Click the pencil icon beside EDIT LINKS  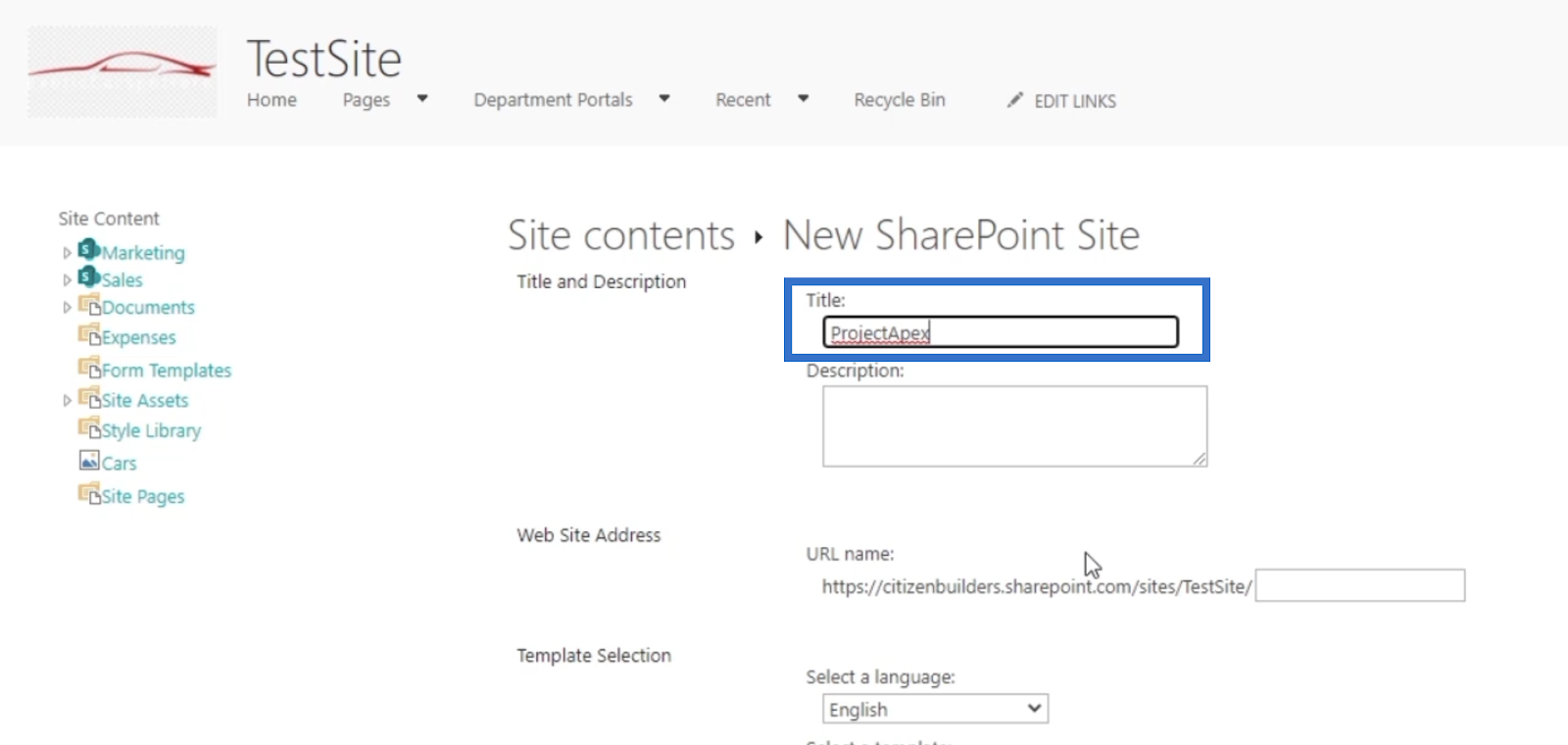1015,100
